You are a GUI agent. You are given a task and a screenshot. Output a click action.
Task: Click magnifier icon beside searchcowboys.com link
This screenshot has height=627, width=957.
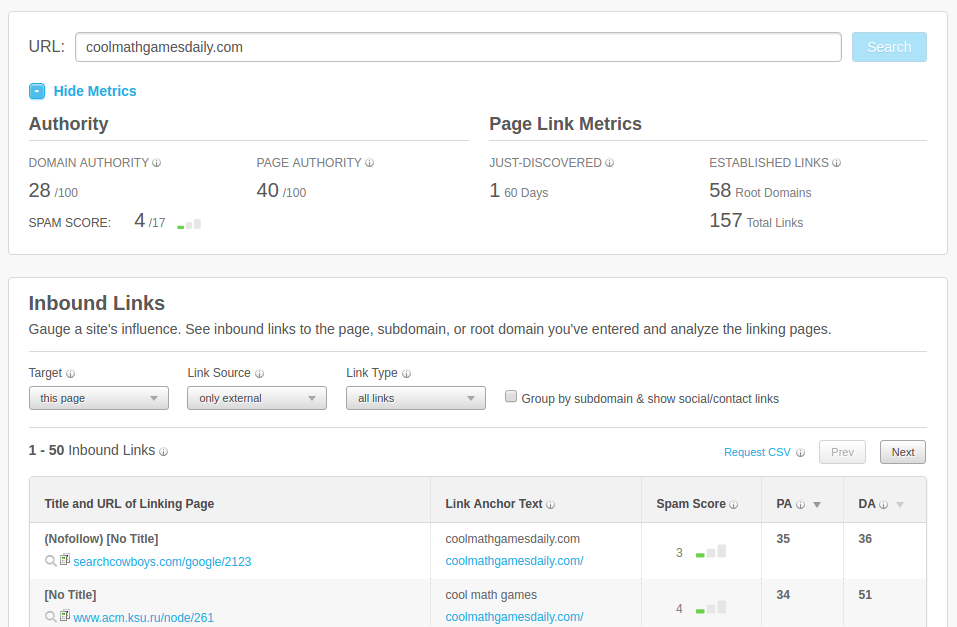coord(51,560)
